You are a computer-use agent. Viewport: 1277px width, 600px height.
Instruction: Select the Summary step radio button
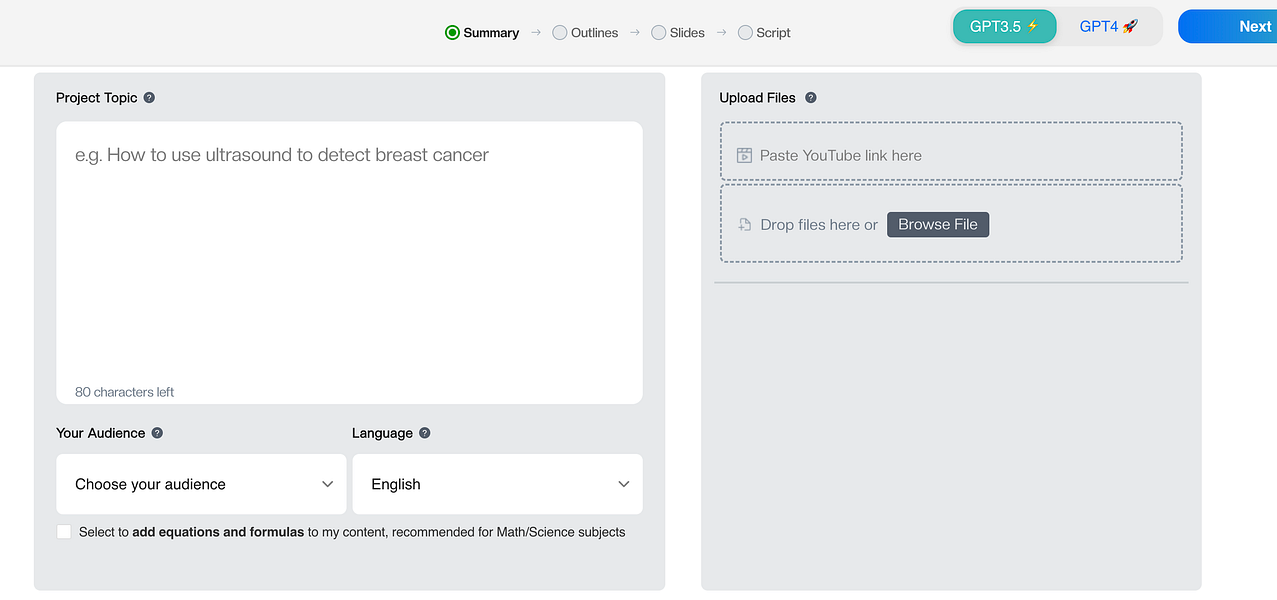452,33
